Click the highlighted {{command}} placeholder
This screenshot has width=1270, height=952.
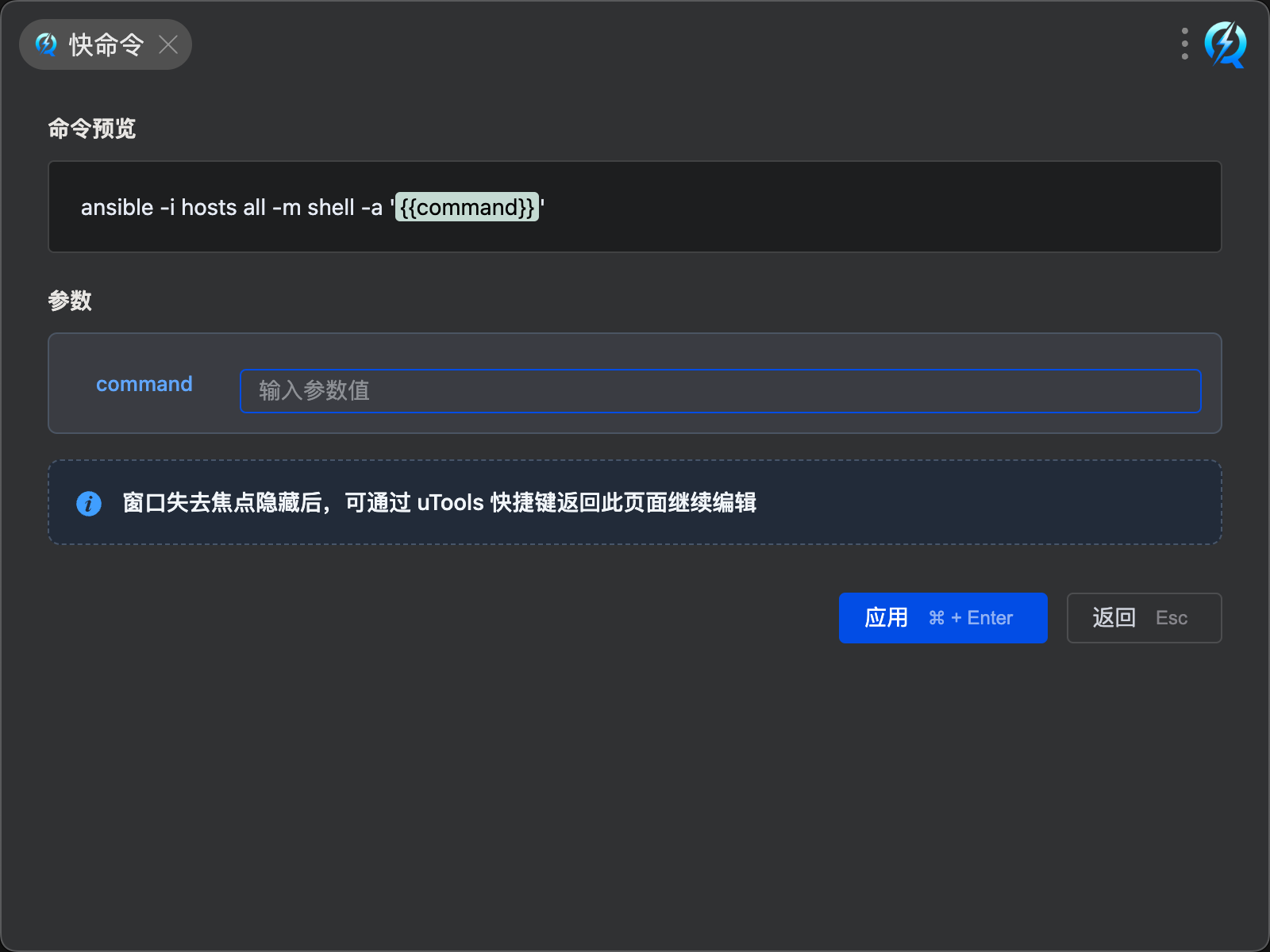coord(467,207)
